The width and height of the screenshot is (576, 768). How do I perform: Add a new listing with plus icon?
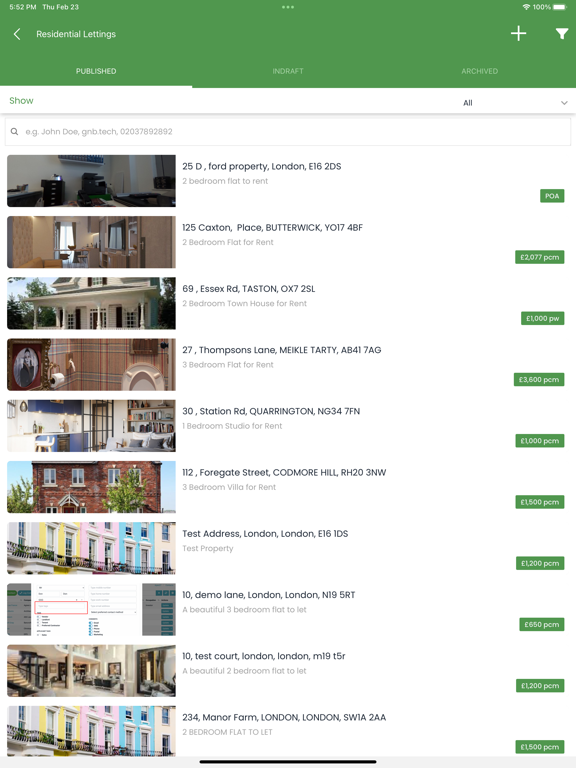pos(518,34)
